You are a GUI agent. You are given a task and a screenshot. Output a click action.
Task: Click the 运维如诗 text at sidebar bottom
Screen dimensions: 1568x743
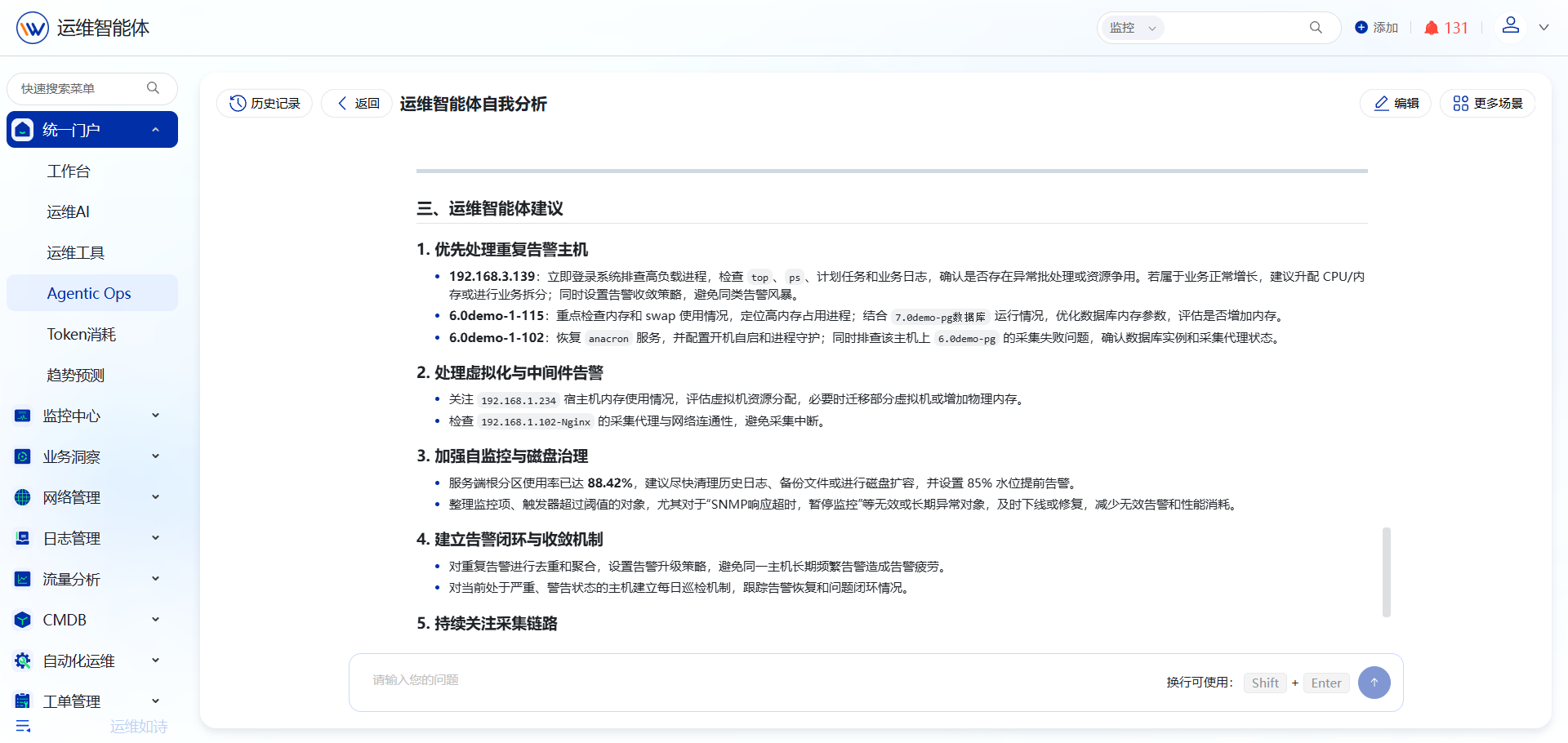139,727
